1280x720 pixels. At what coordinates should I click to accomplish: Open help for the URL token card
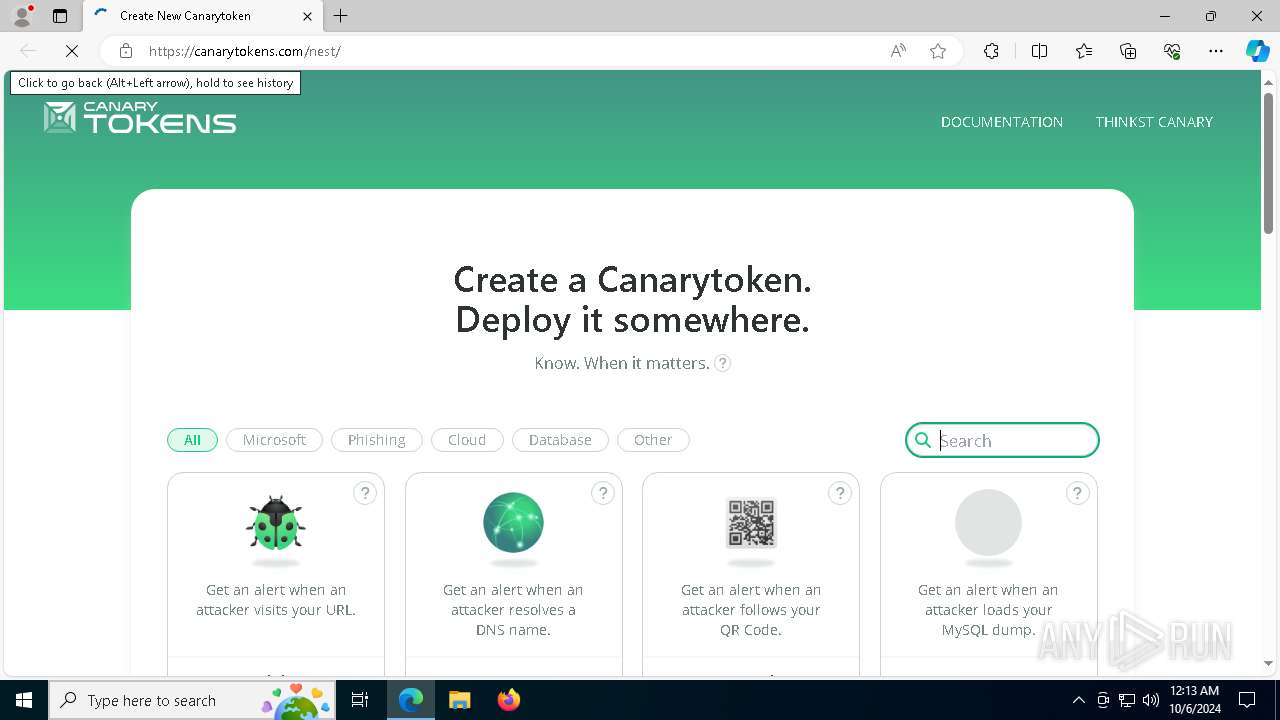click(x=365, y=493)
